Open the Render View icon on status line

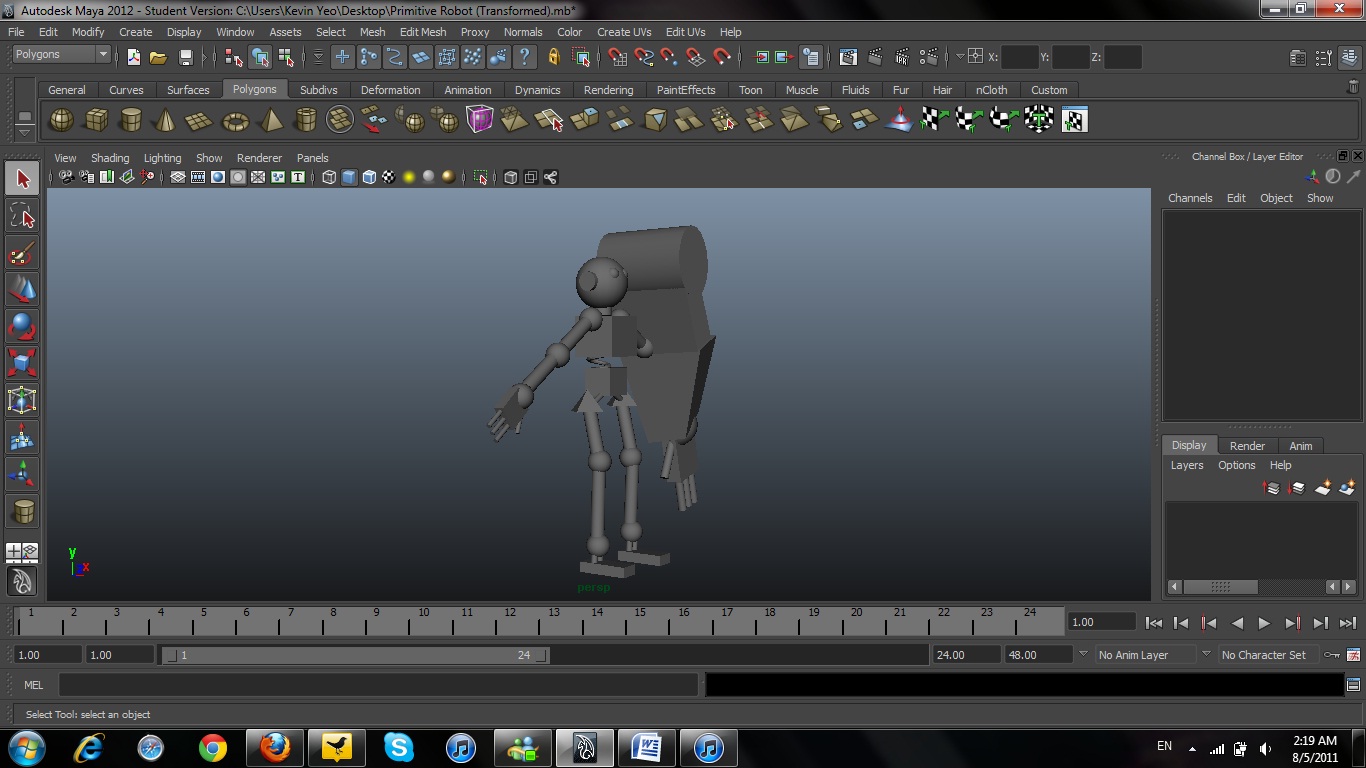coord(850,57)
